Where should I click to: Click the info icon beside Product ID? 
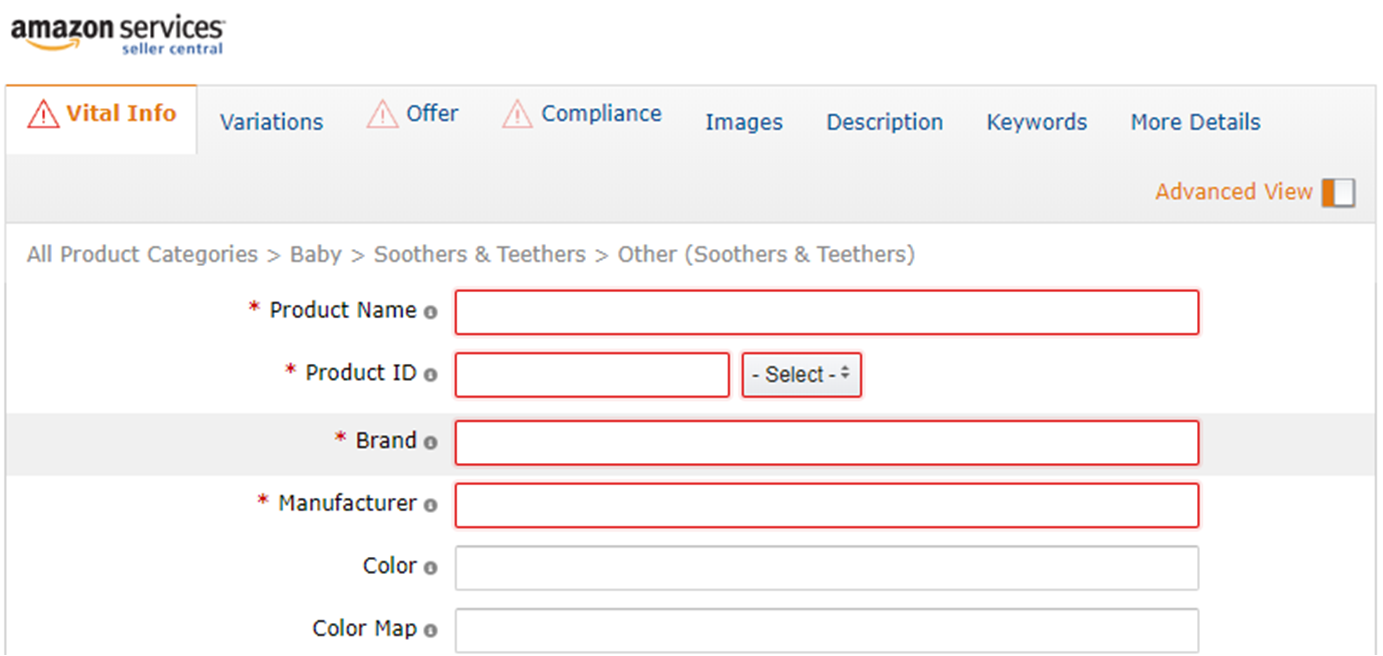click(x=430, y=375)
